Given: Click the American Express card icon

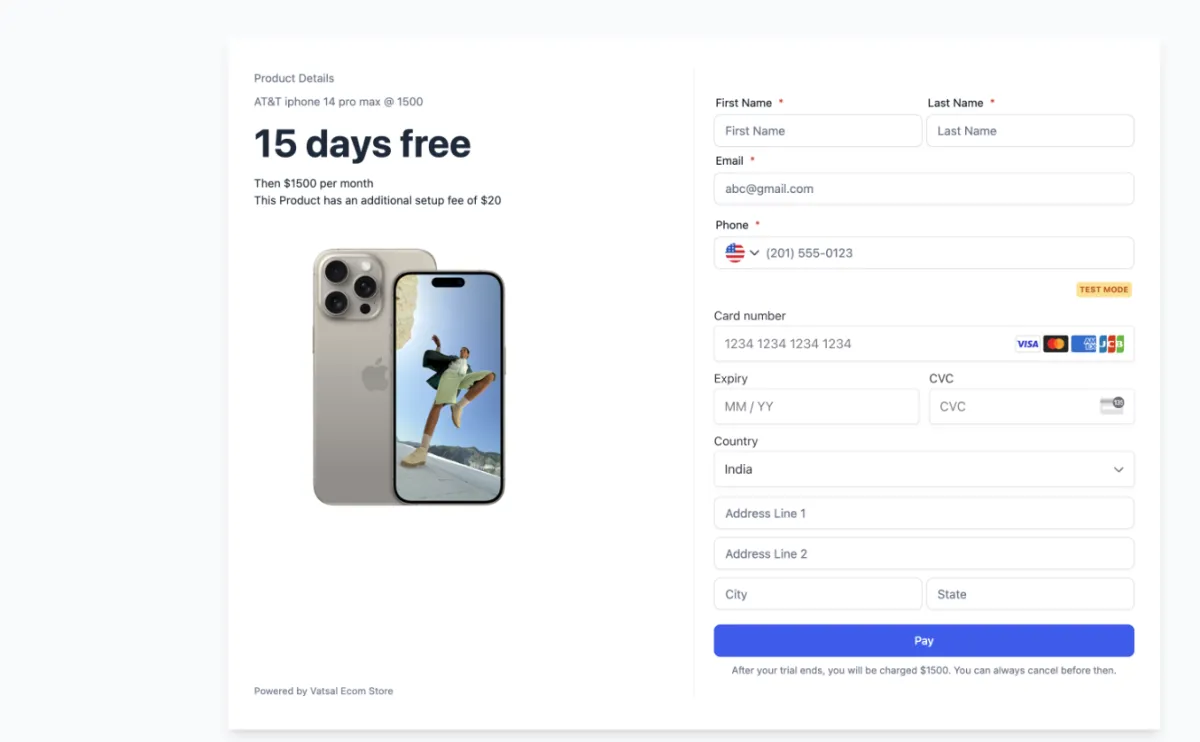Looking at the screenshot, I should tap(1083, 344).
